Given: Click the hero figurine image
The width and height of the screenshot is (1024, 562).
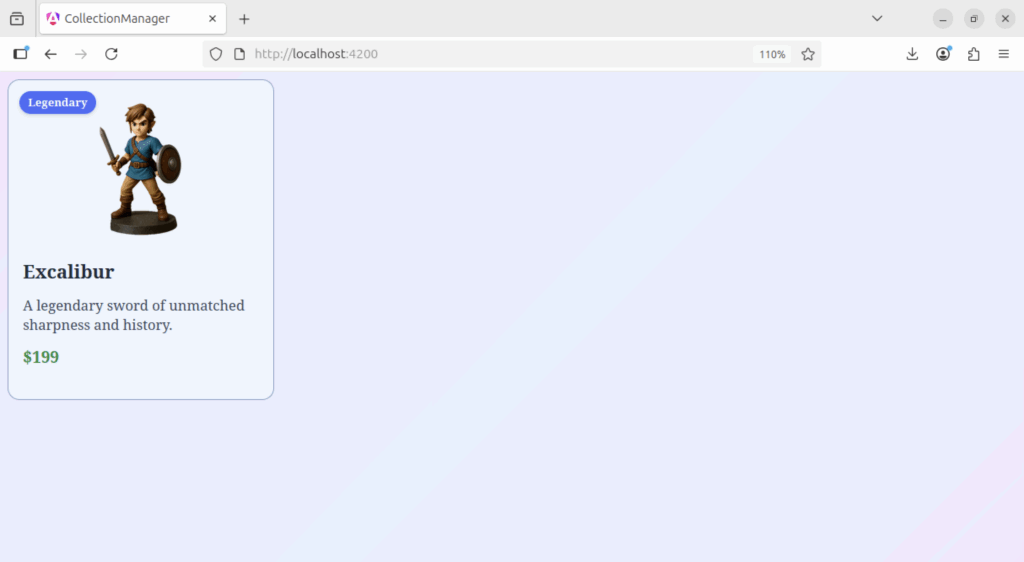Looking at the screenshot, I should (143, 168).
